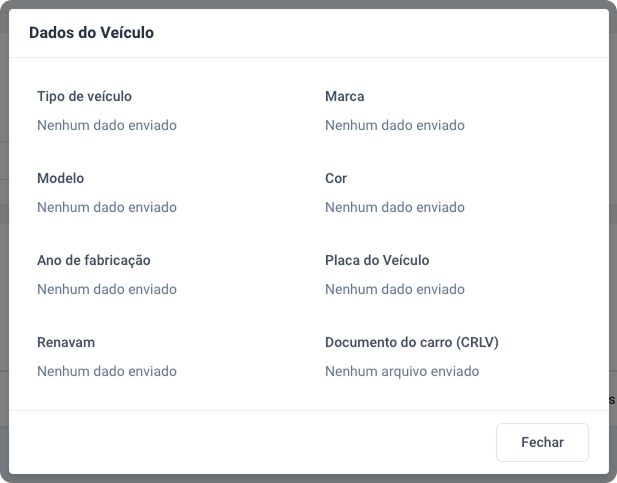Click the empty footer area left of Fechar
This screenshot has height=483, width=617.
[x=250, y=442]
